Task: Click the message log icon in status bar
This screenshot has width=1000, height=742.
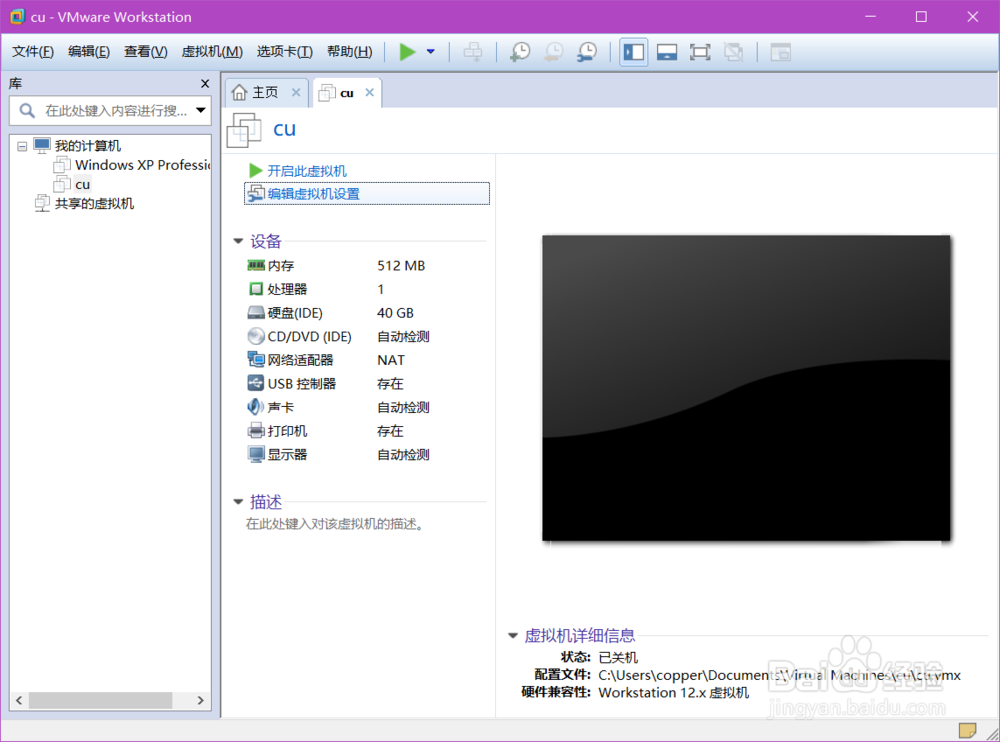Action: [x=967, y=730]
